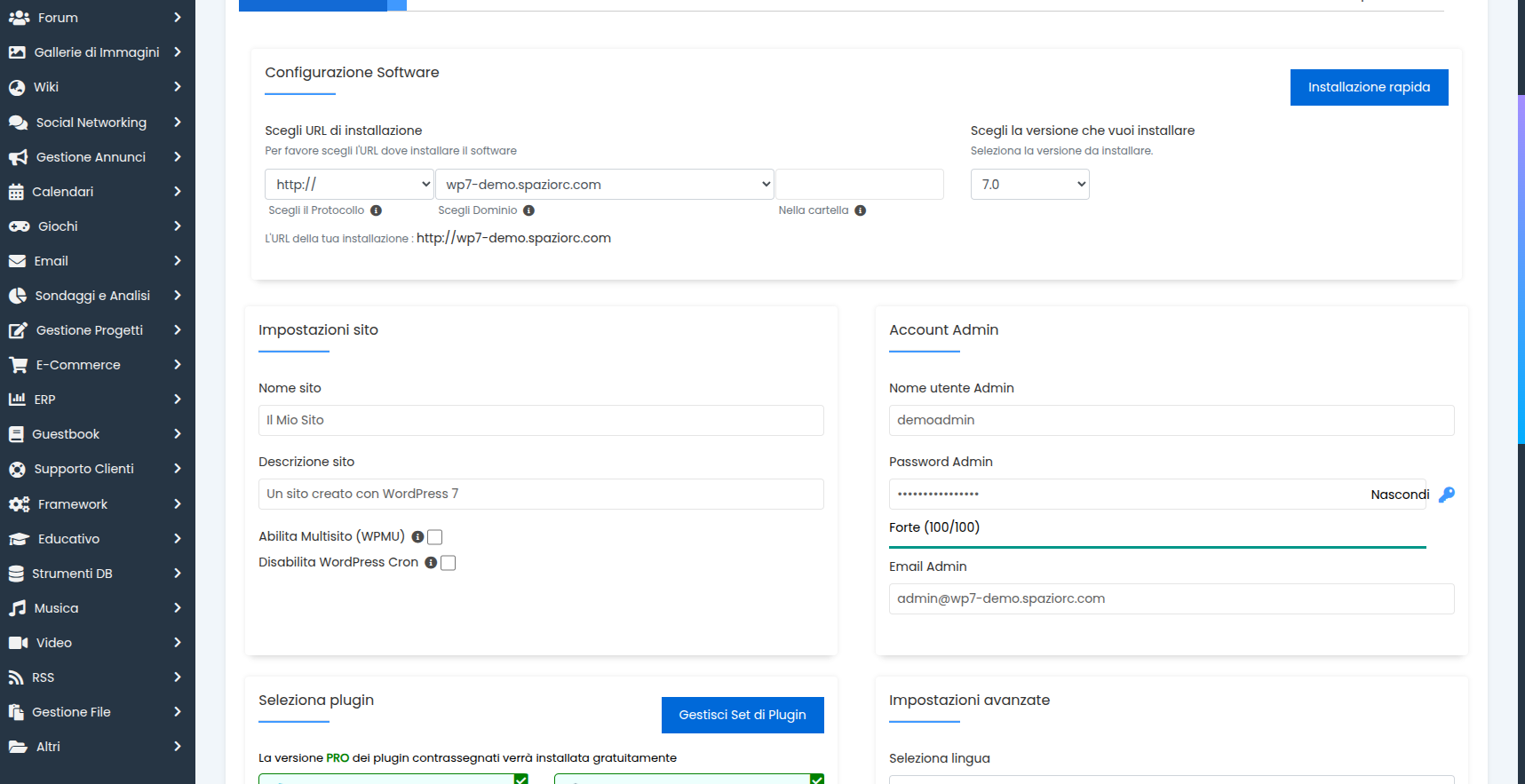Viewport: 1525px width, 784px height.
Task: Click the Nella cartella directory field
Action: coord(860,185)
